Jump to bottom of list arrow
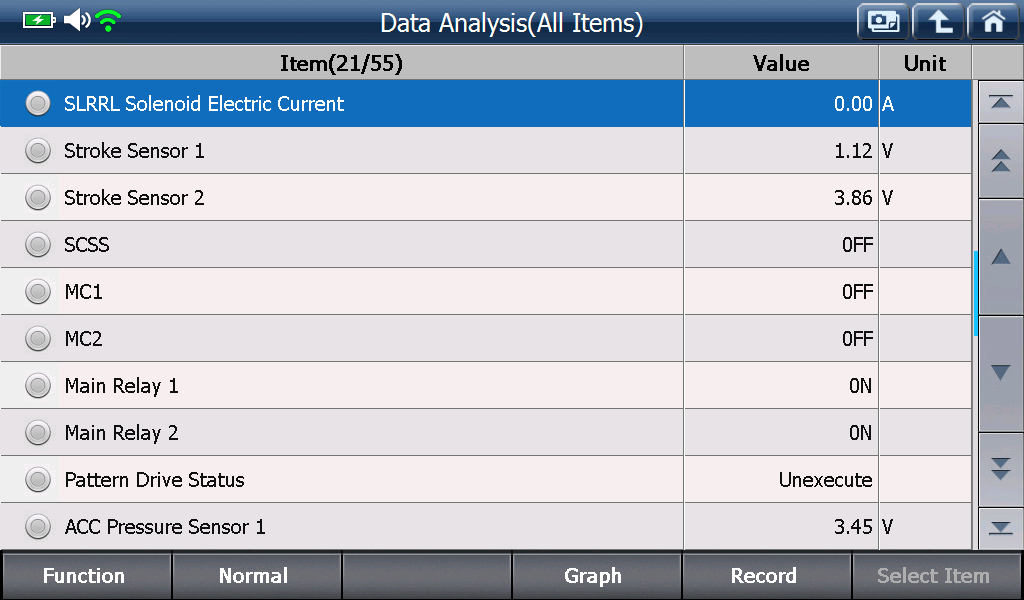 point(1000,528)
